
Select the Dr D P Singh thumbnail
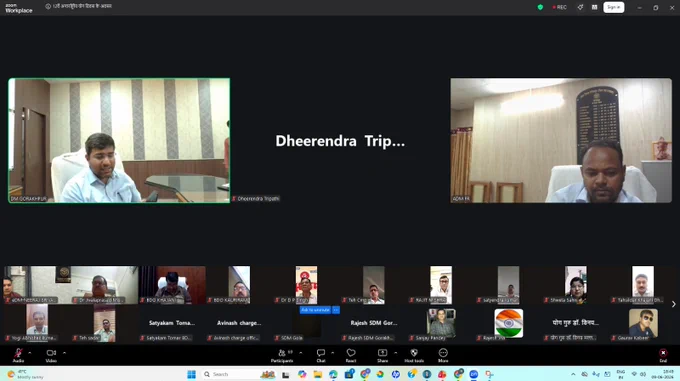(306, 285)
